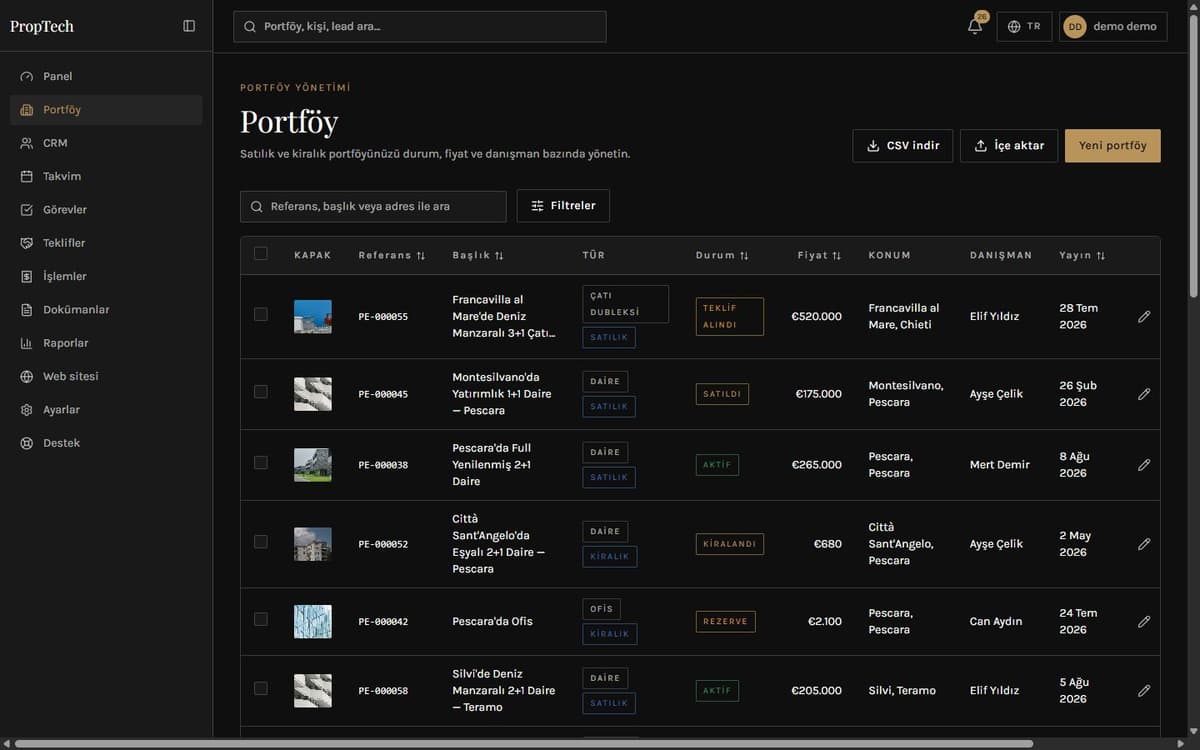
Task: Create a listing with Yeni portföy
Action: coord(1113,146)
